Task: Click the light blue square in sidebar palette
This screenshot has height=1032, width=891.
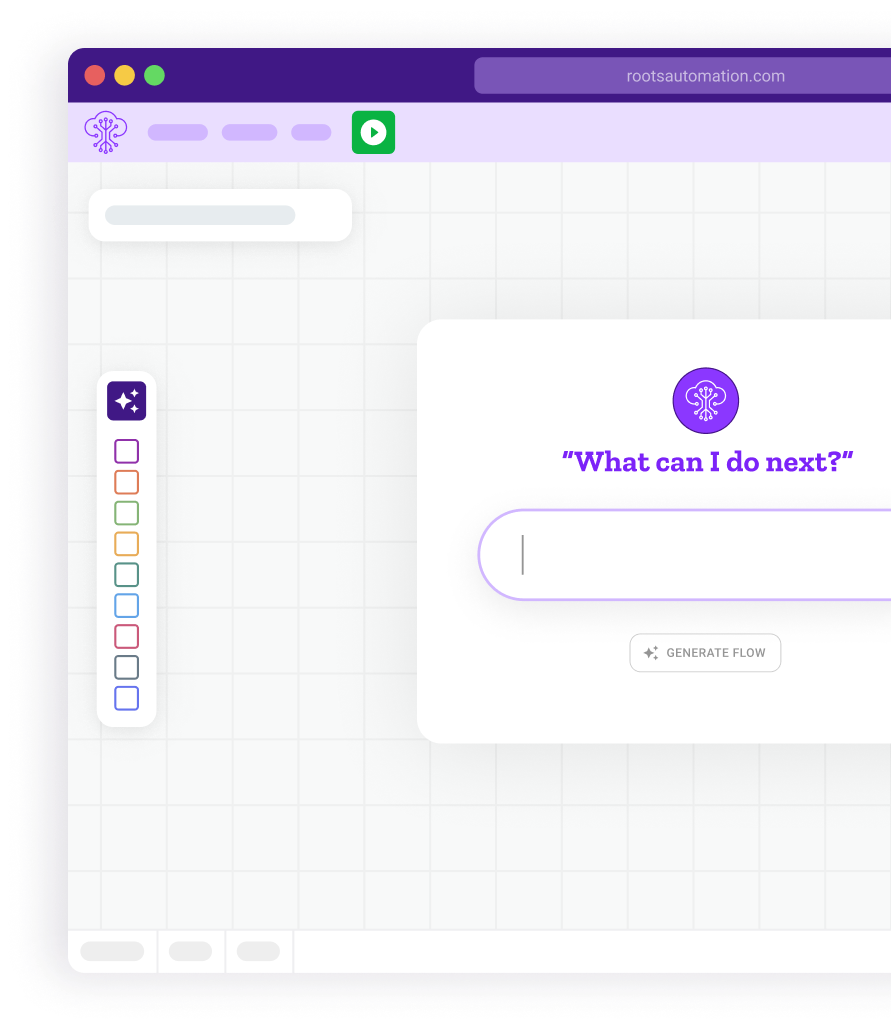Action: pyautogui.click(x=126, y=606)
